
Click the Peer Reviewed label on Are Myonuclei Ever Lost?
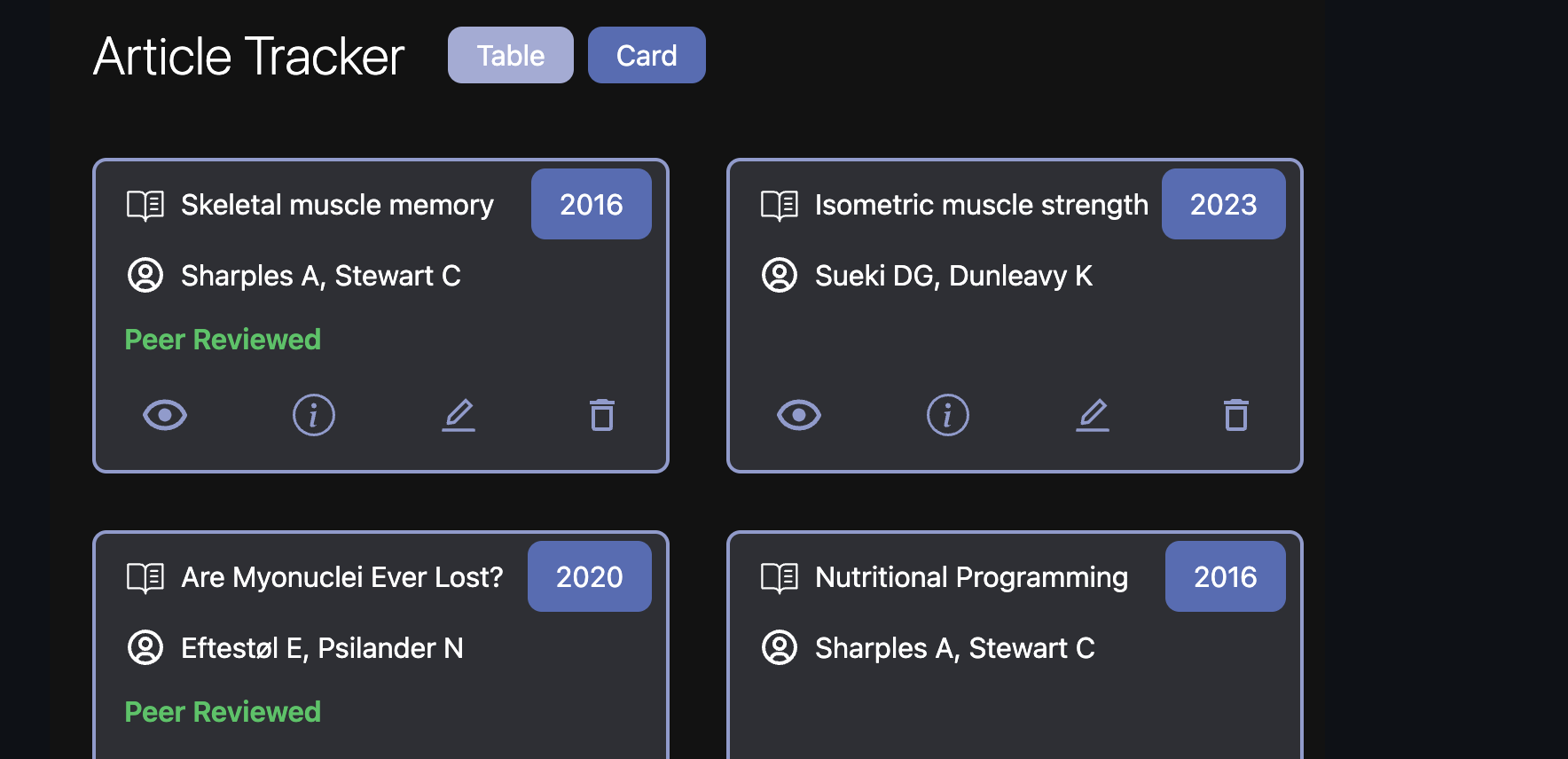[223, 711]
